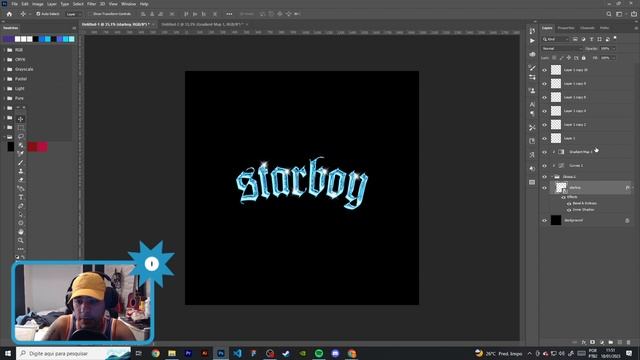
Task: Open Chrome from the taskbar
Action: coord(156,353)
